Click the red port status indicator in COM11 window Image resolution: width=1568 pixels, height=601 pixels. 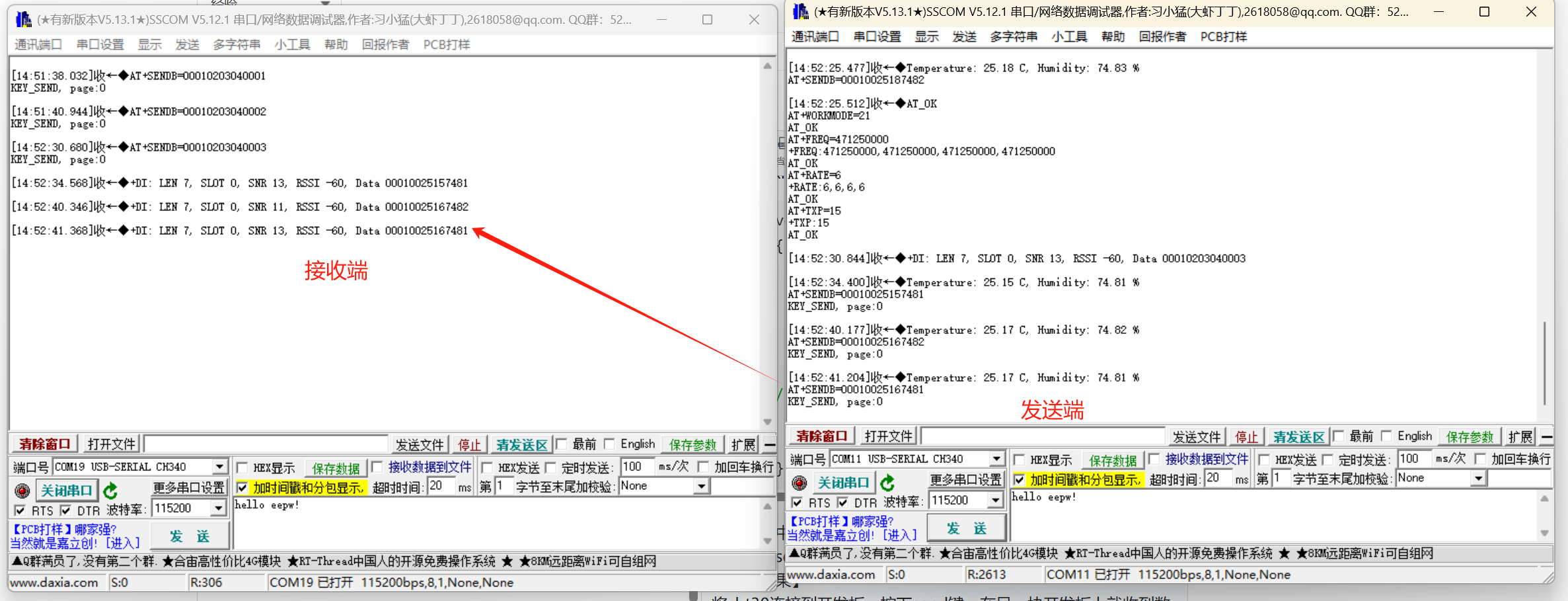(x=800, y=483)
